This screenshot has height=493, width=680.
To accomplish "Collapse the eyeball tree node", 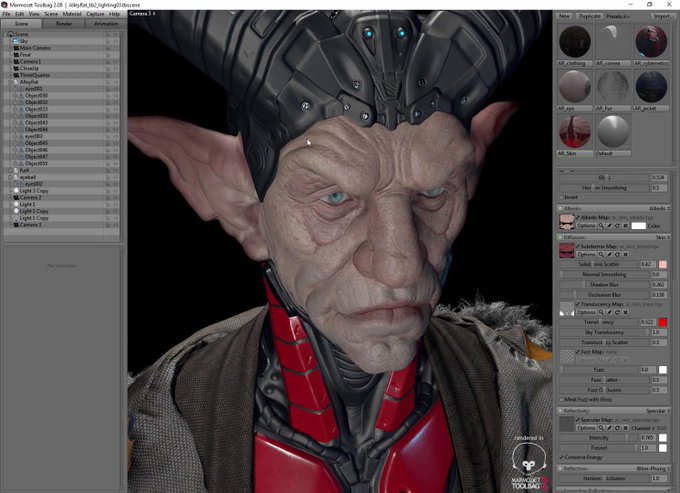I will (x=10, y=177).
